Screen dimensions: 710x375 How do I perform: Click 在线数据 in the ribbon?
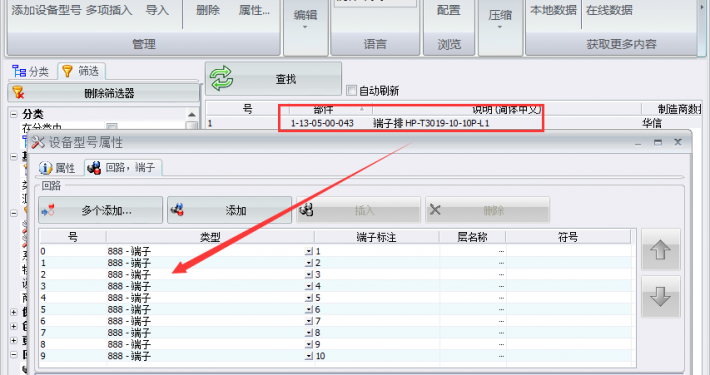[x=609, y=10]
